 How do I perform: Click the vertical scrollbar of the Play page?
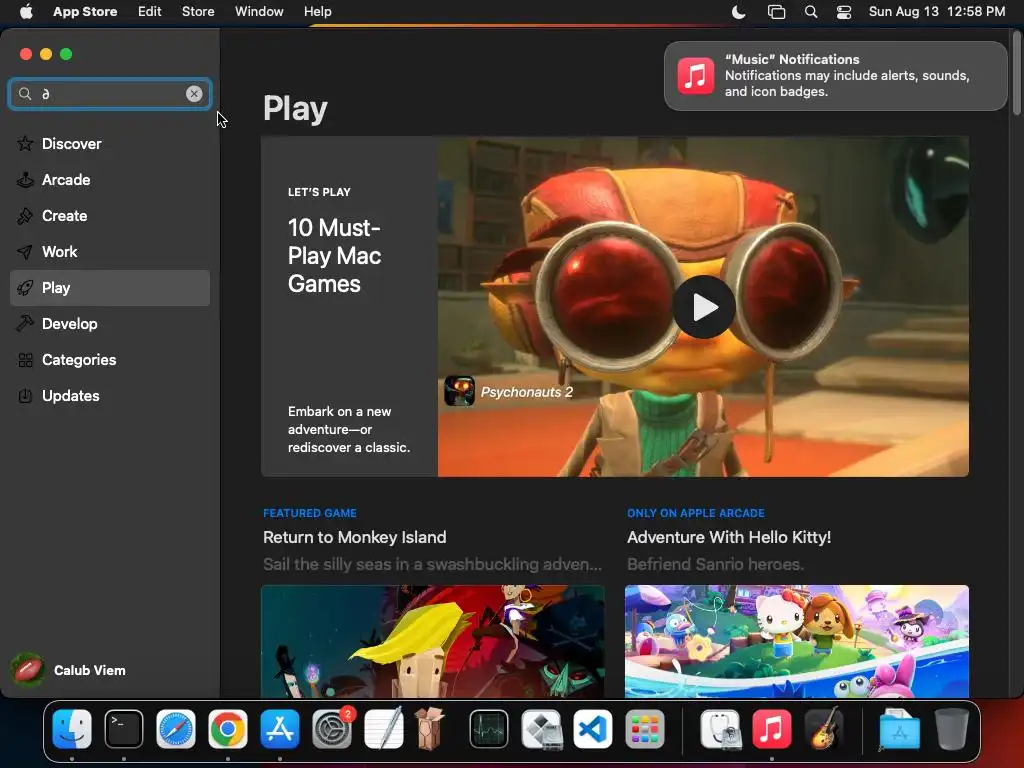tap(1016, 73)
